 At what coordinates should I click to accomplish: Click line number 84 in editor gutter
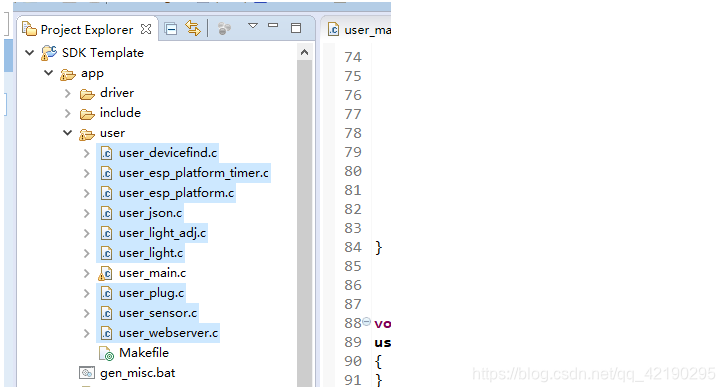(353, 247)
